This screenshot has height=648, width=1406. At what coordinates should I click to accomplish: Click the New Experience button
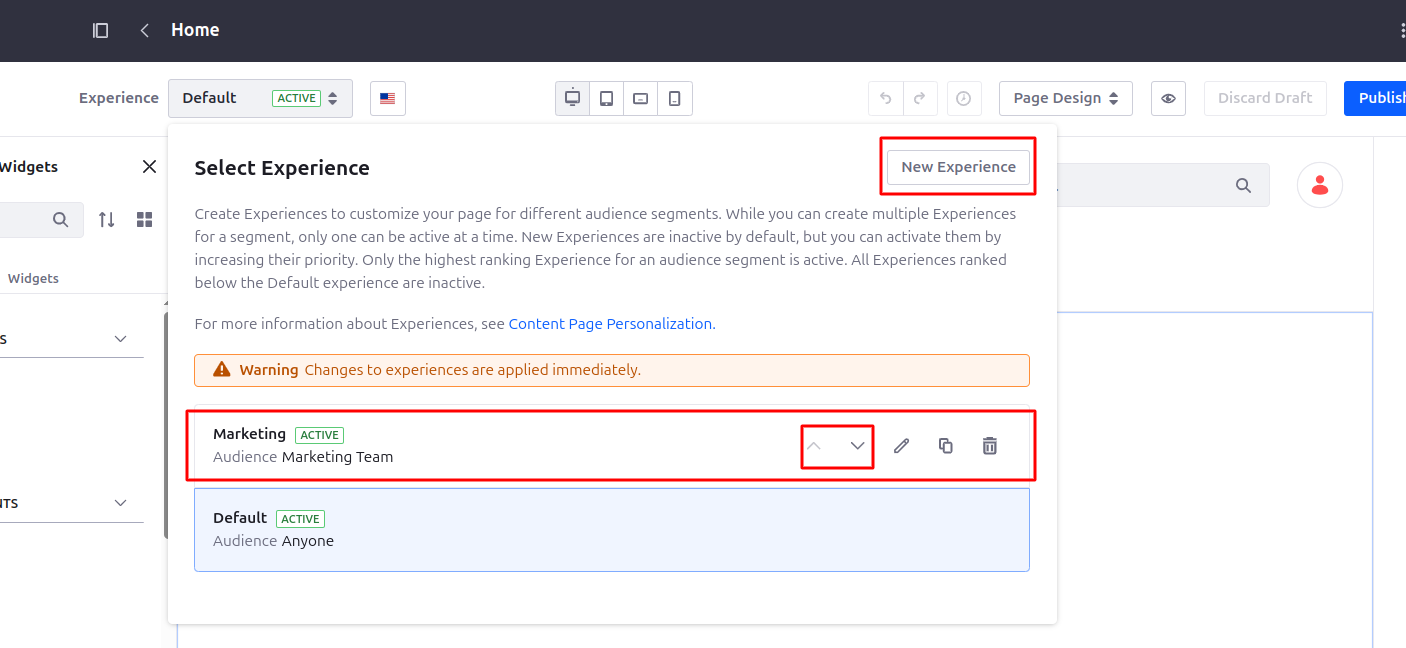pos(958,167)
